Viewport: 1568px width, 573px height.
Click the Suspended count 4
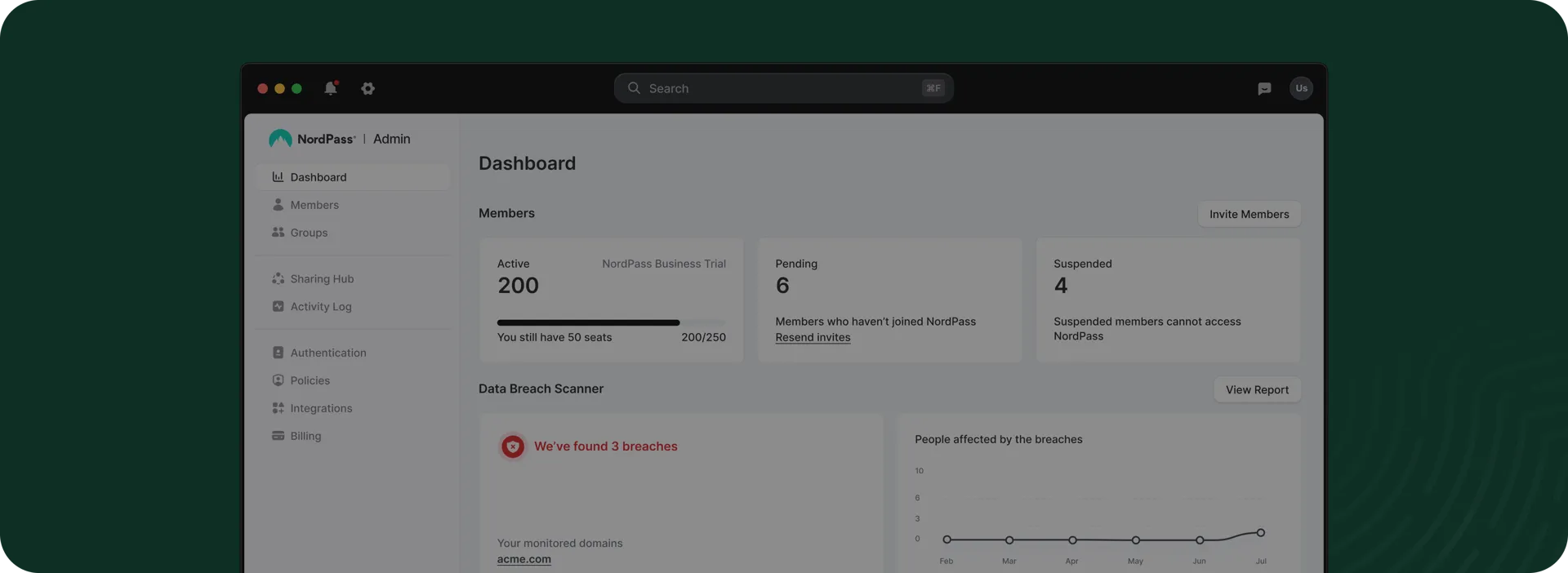click(x=1061, y=286)
